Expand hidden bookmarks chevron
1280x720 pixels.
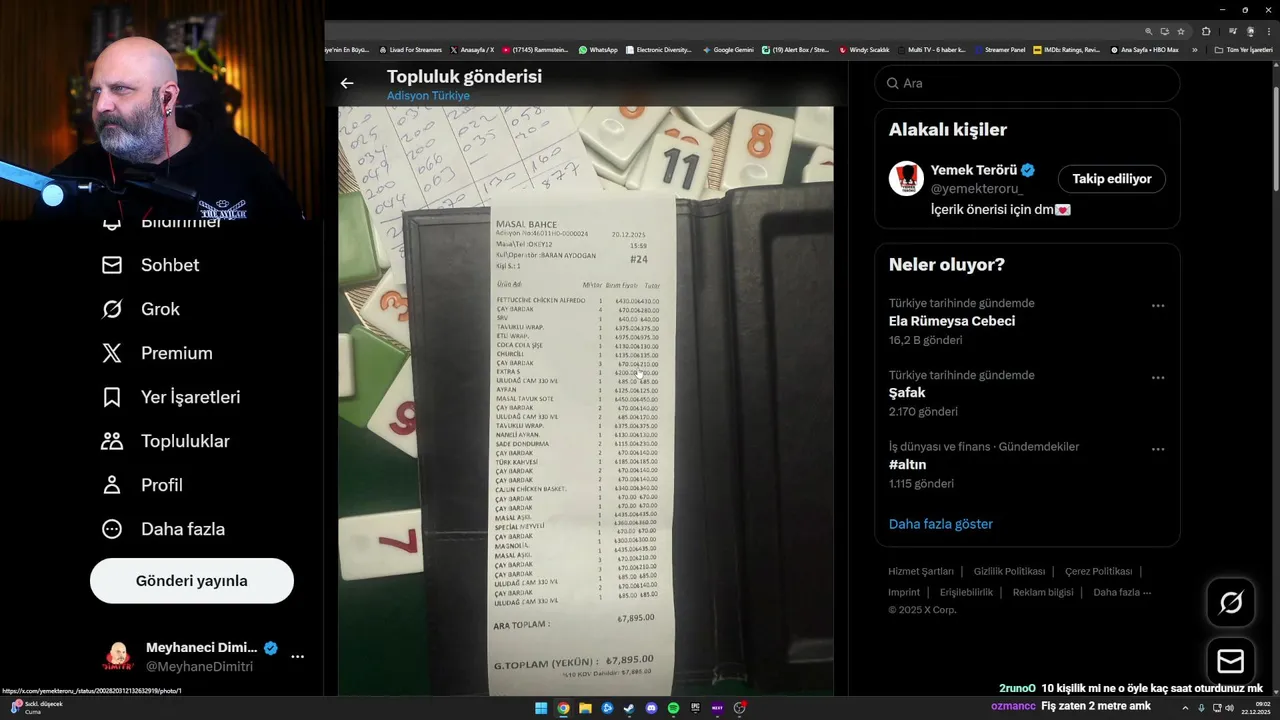pyautogui.click(x=1194, y=50)
